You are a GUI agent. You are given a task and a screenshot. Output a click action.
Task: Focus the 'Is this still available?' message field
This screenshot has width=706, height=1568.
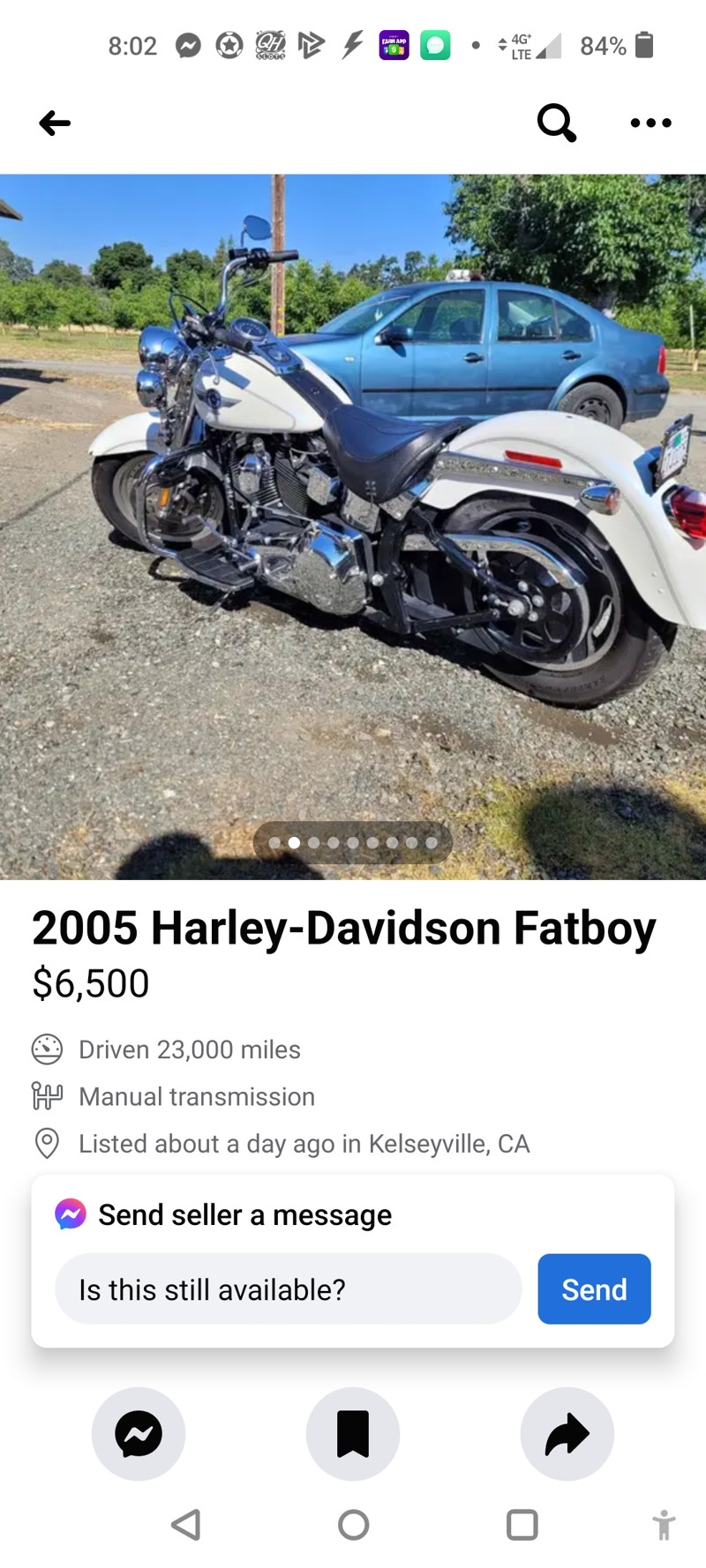click(289, 1288)
